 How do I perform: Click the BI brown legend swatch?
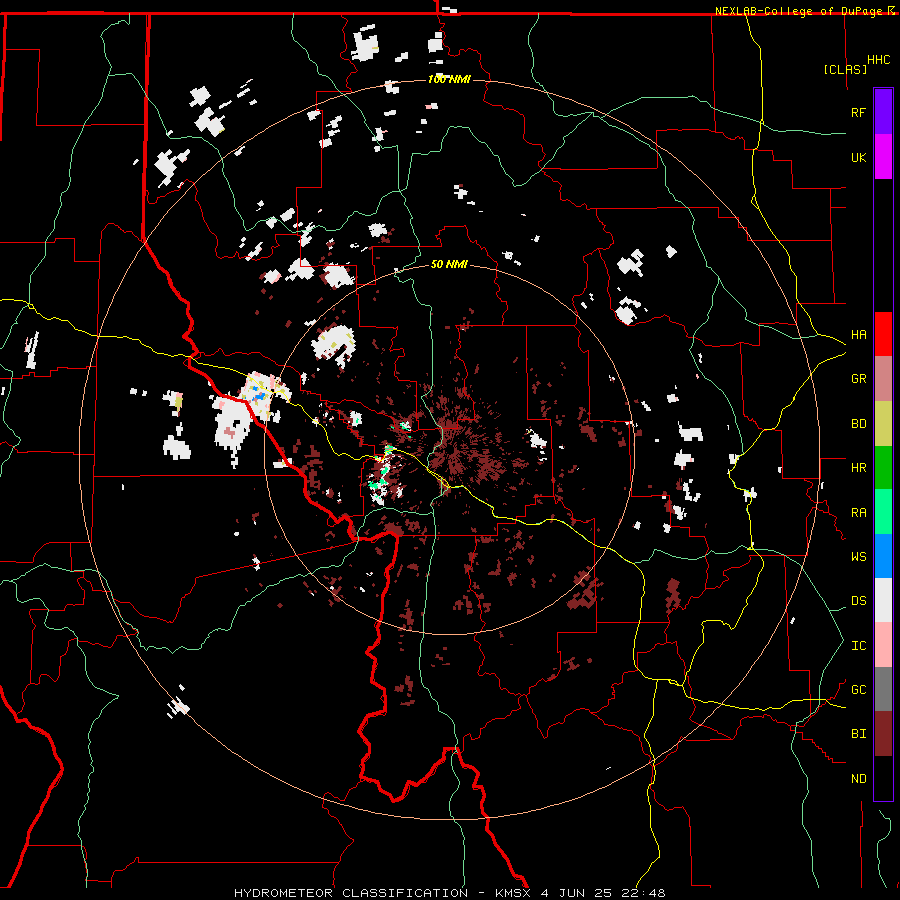click(x=883, y=734)
